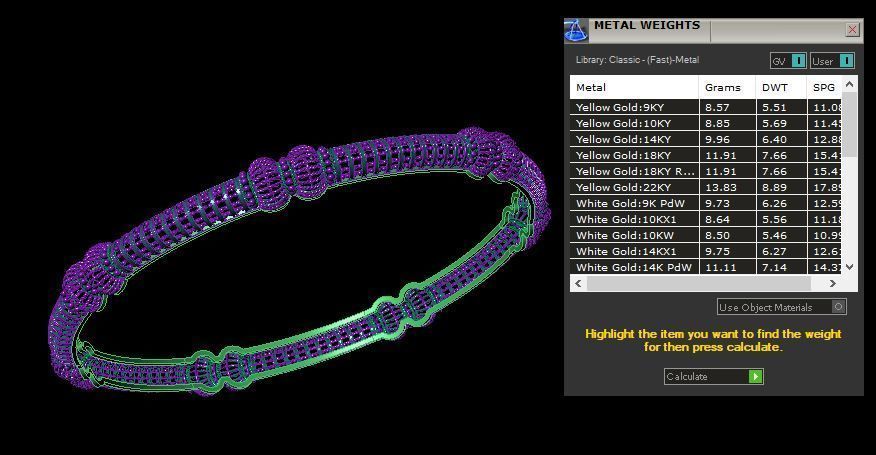Select the Yellow Gold:9KY row

point(706,107)
